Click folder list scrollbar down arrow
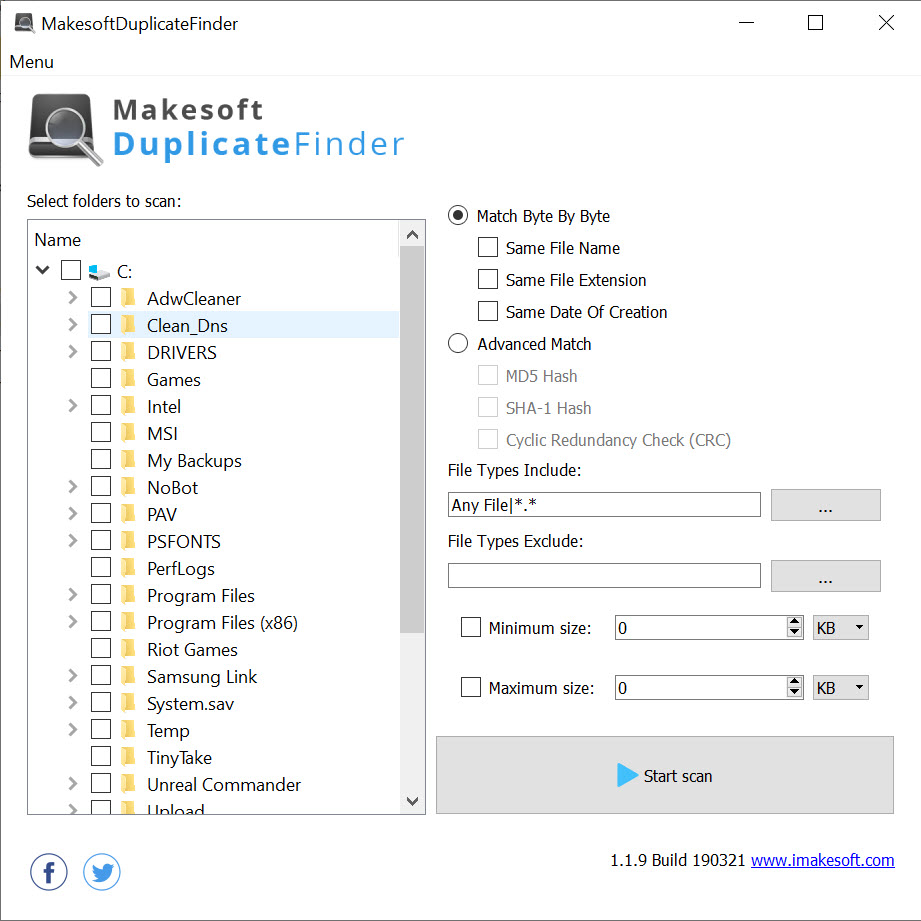Screen dimensions: 921x921 click(412, 801)
